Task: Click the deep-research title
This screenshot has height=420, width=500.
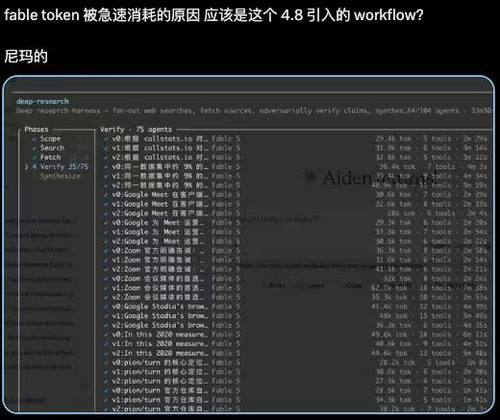Action: (43, 101)
